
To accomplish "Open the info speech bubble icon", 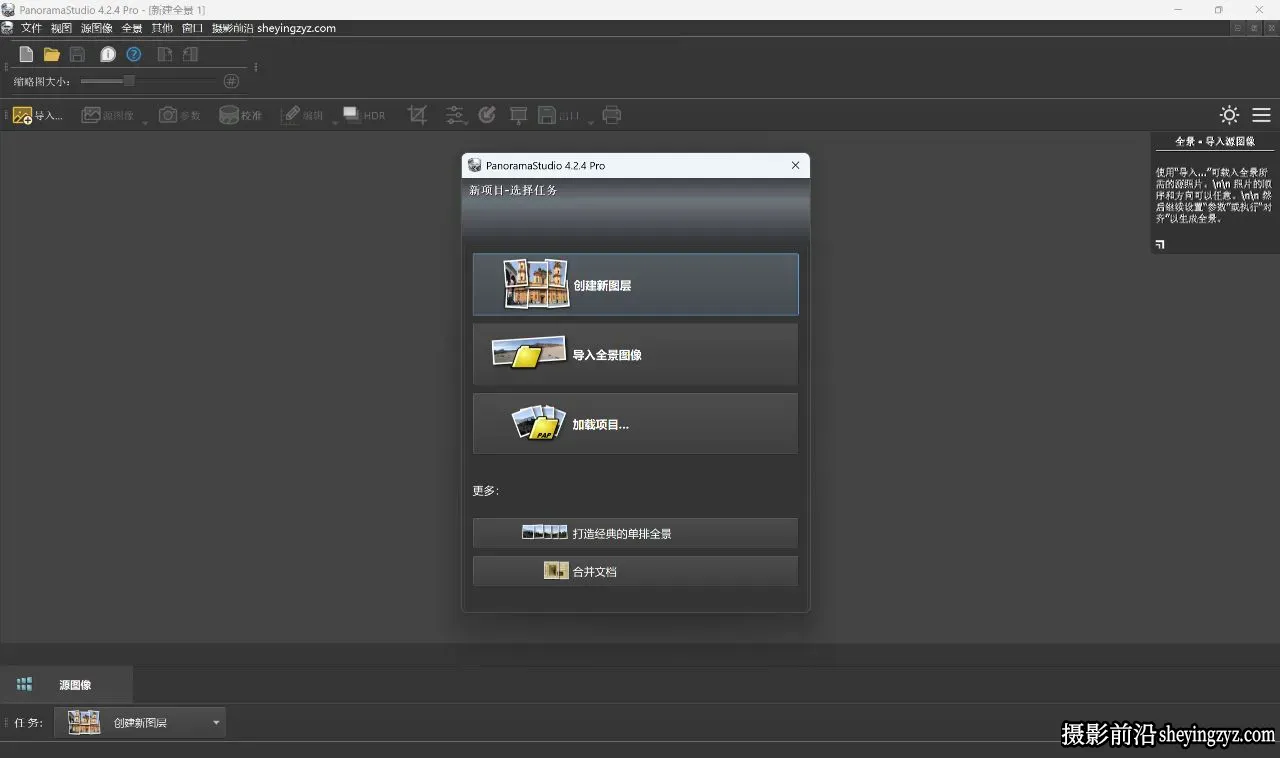I will point(108,55).
